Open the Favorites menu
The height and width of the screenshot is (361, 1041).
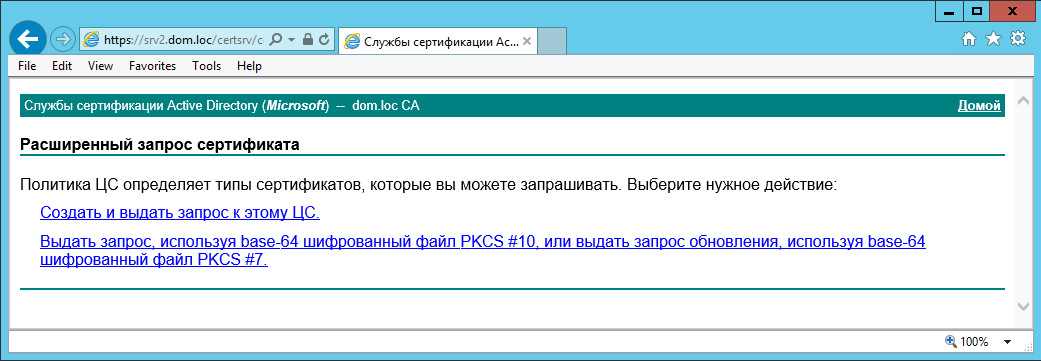click(x=153, y=66)
